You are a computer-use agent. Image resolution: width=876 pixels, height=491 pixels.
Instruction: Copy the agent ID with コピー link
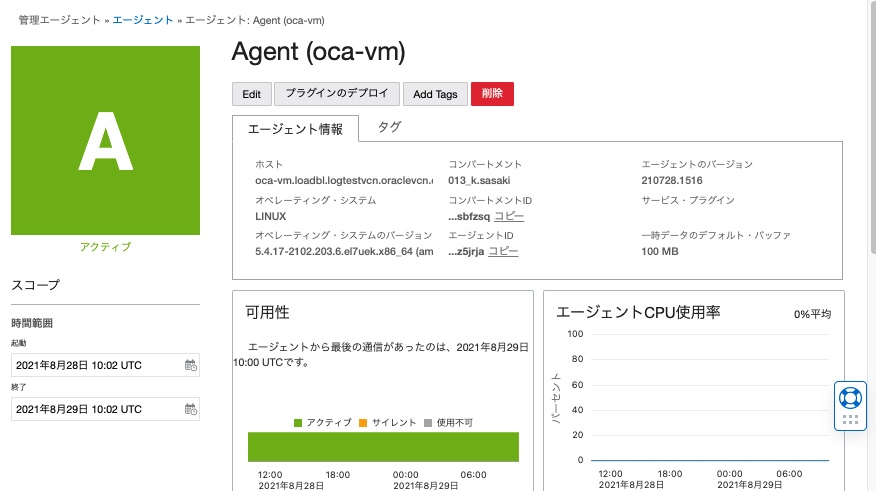point(502,251)
